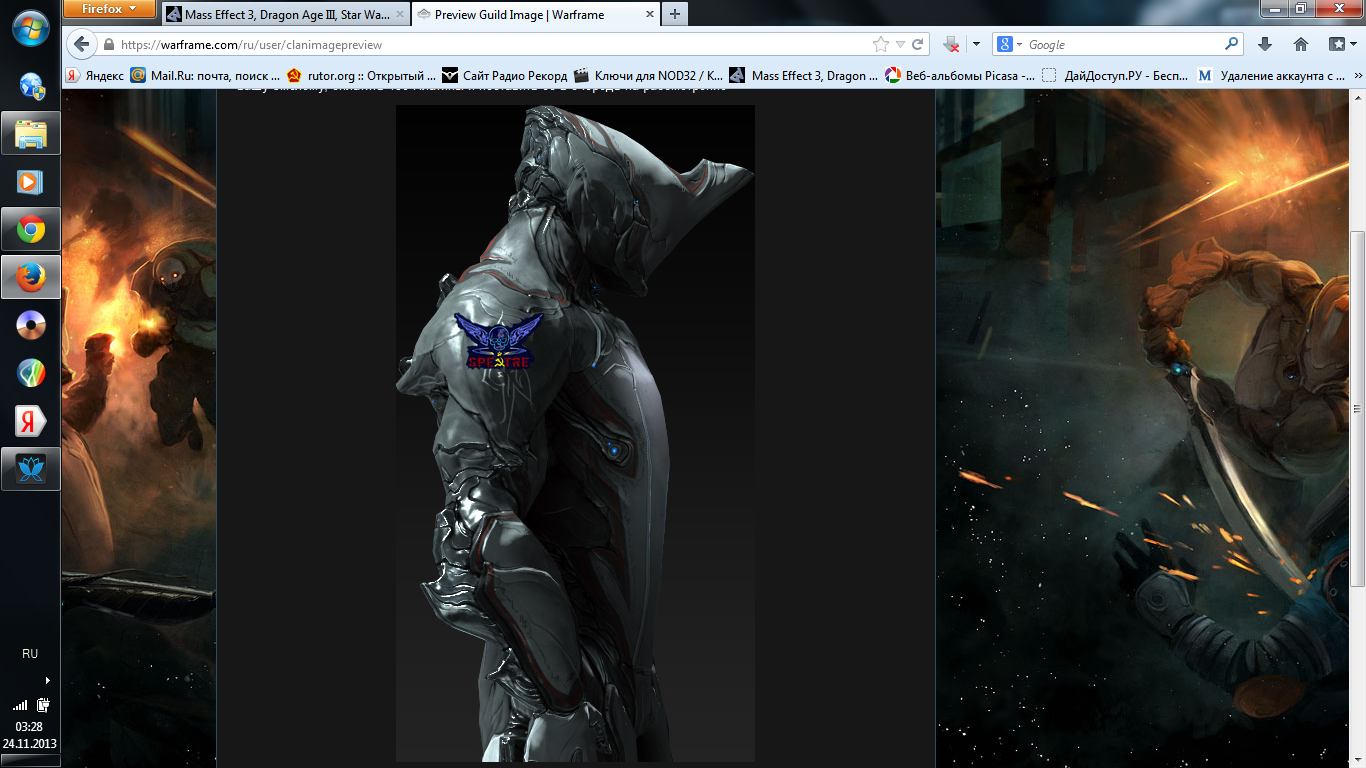1366x768 pixels.
Task: Go back with the back arrow button
Action: 81,44
